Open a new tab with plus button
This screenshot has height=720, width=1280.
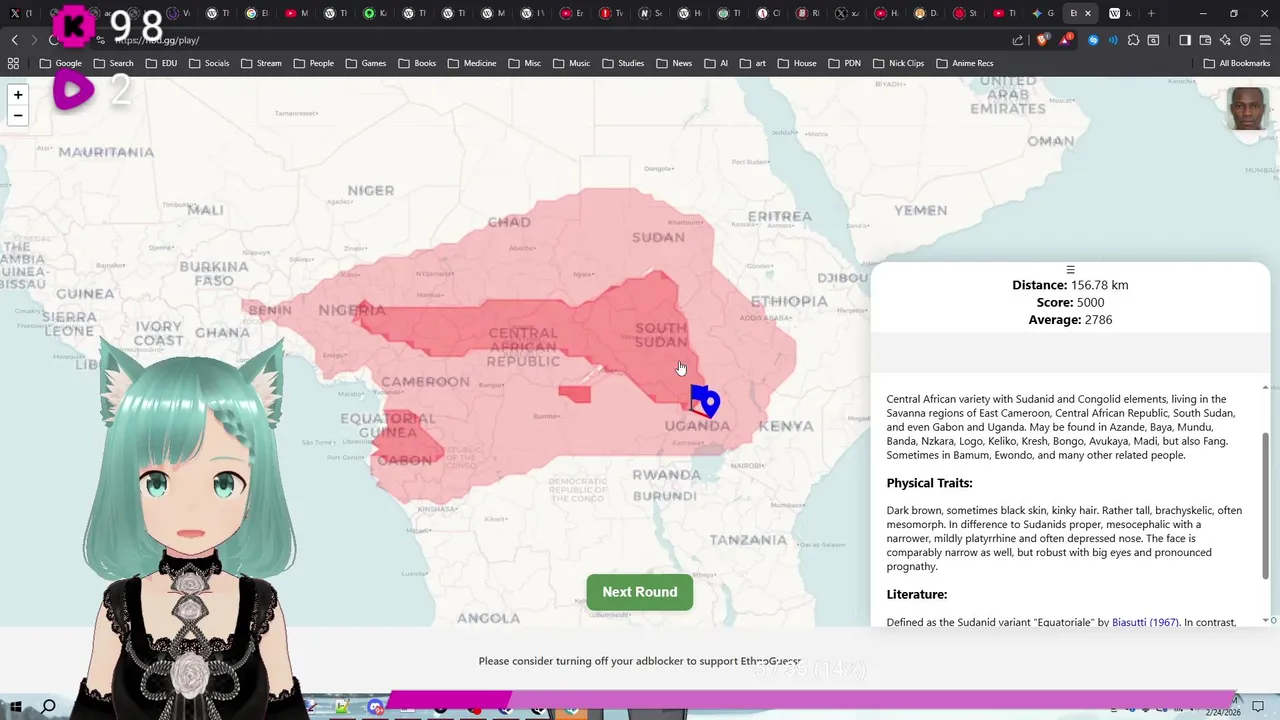[x=1151, y=13]
